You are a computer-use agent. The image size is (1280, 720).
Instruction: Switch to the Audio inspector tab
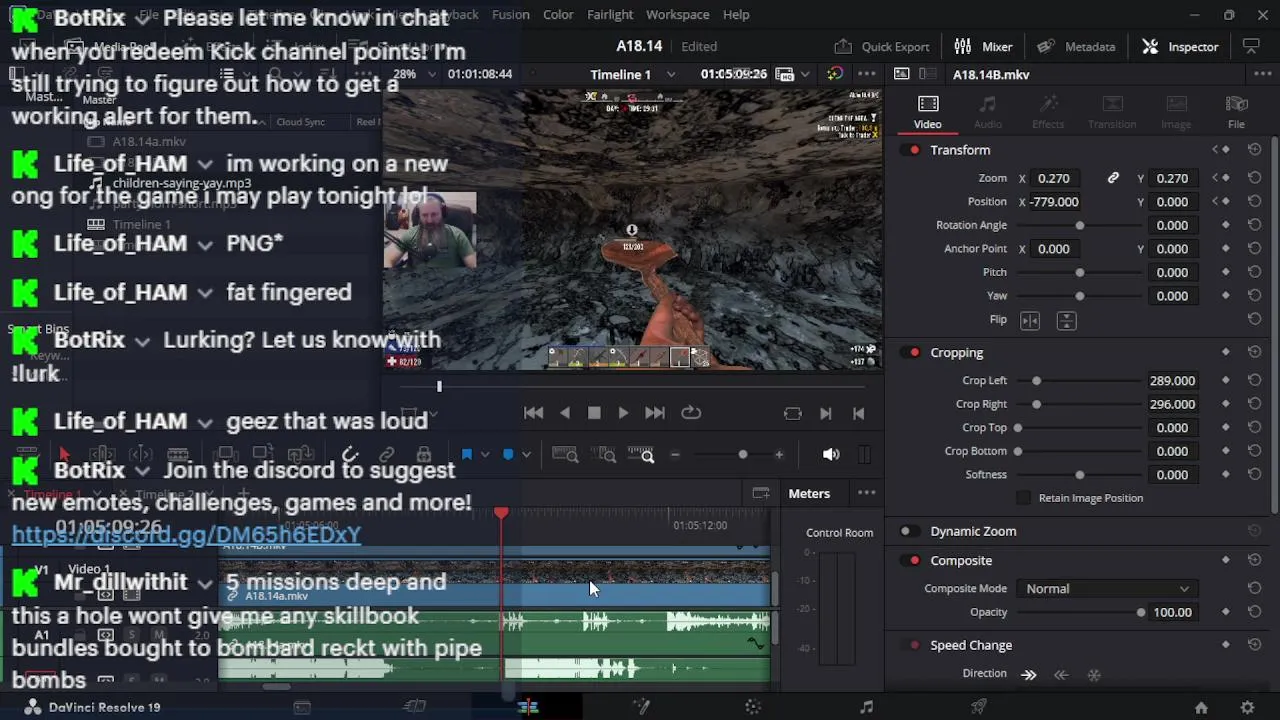[x=988, y=112]
